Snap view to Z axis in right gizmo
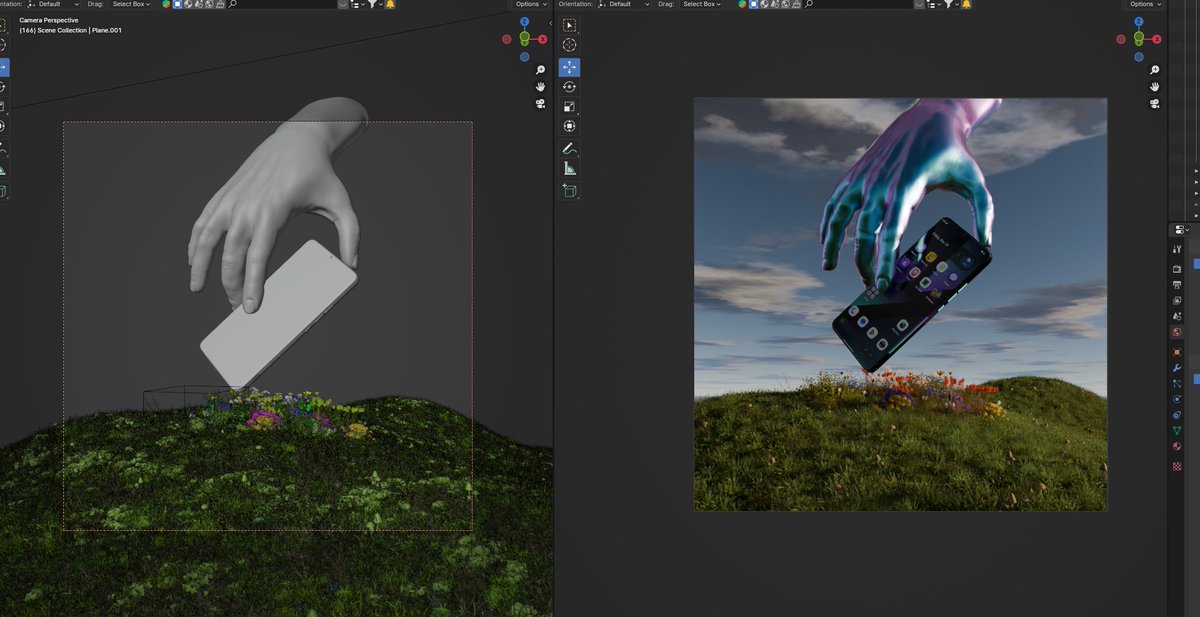This screenshot has height=617, width=1200. coord(1138,21)
